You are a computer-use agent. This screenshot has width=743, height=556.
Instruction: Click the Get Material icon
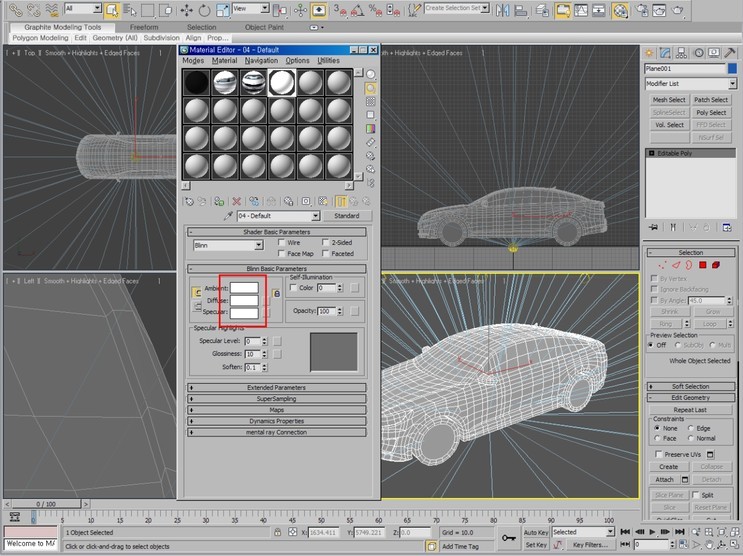pyautogui.click(x=189, y=201)
